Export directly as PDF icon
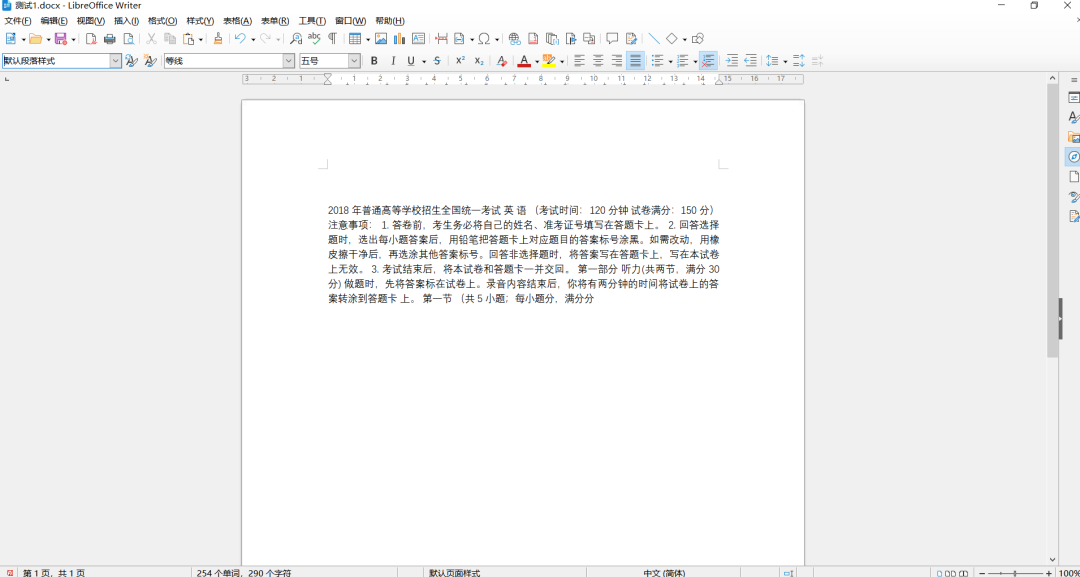 (91, 39)
